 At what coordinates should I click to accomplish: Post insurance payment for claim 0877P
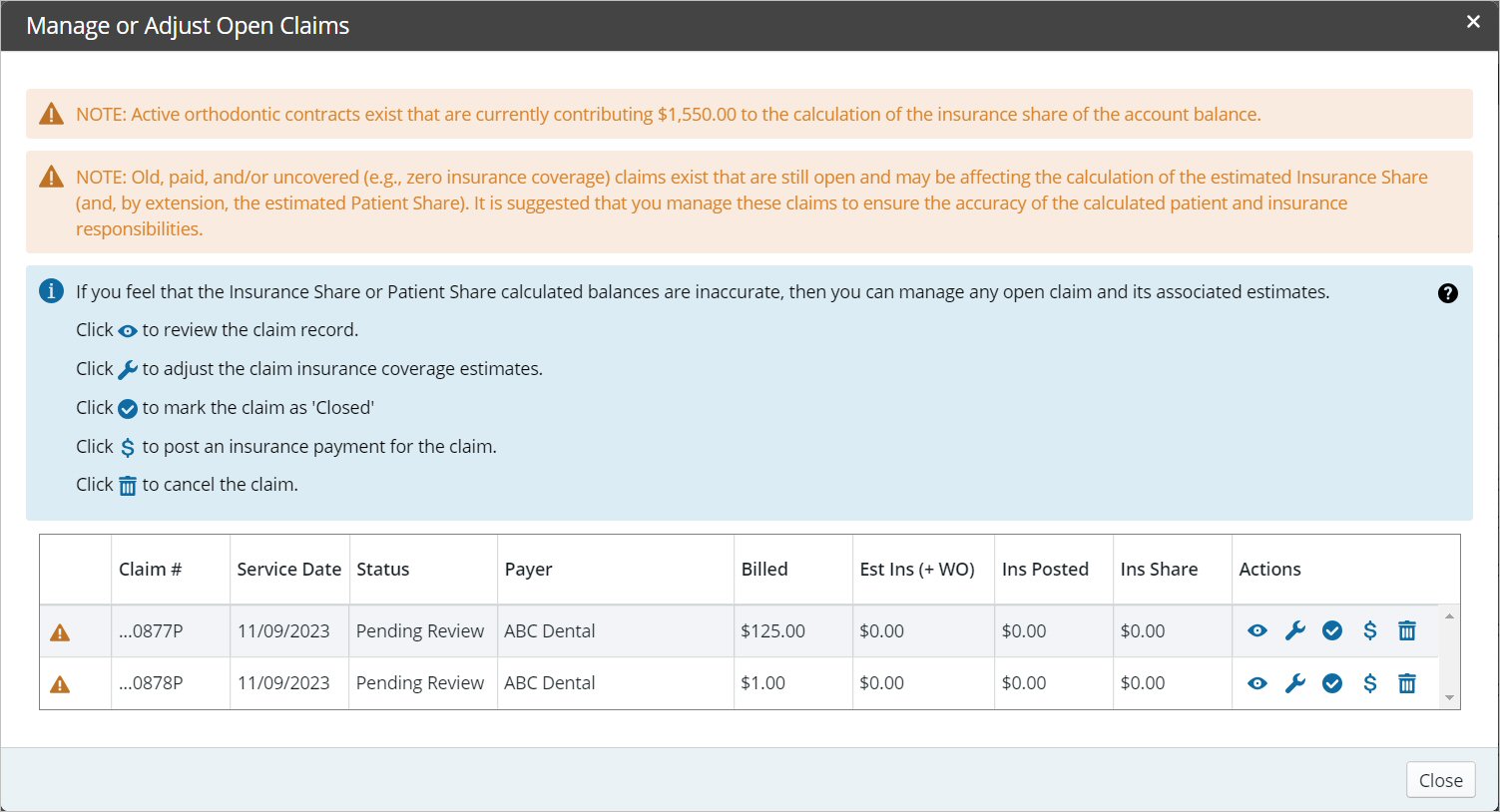pyautogui.click(x=1370, y=630)
